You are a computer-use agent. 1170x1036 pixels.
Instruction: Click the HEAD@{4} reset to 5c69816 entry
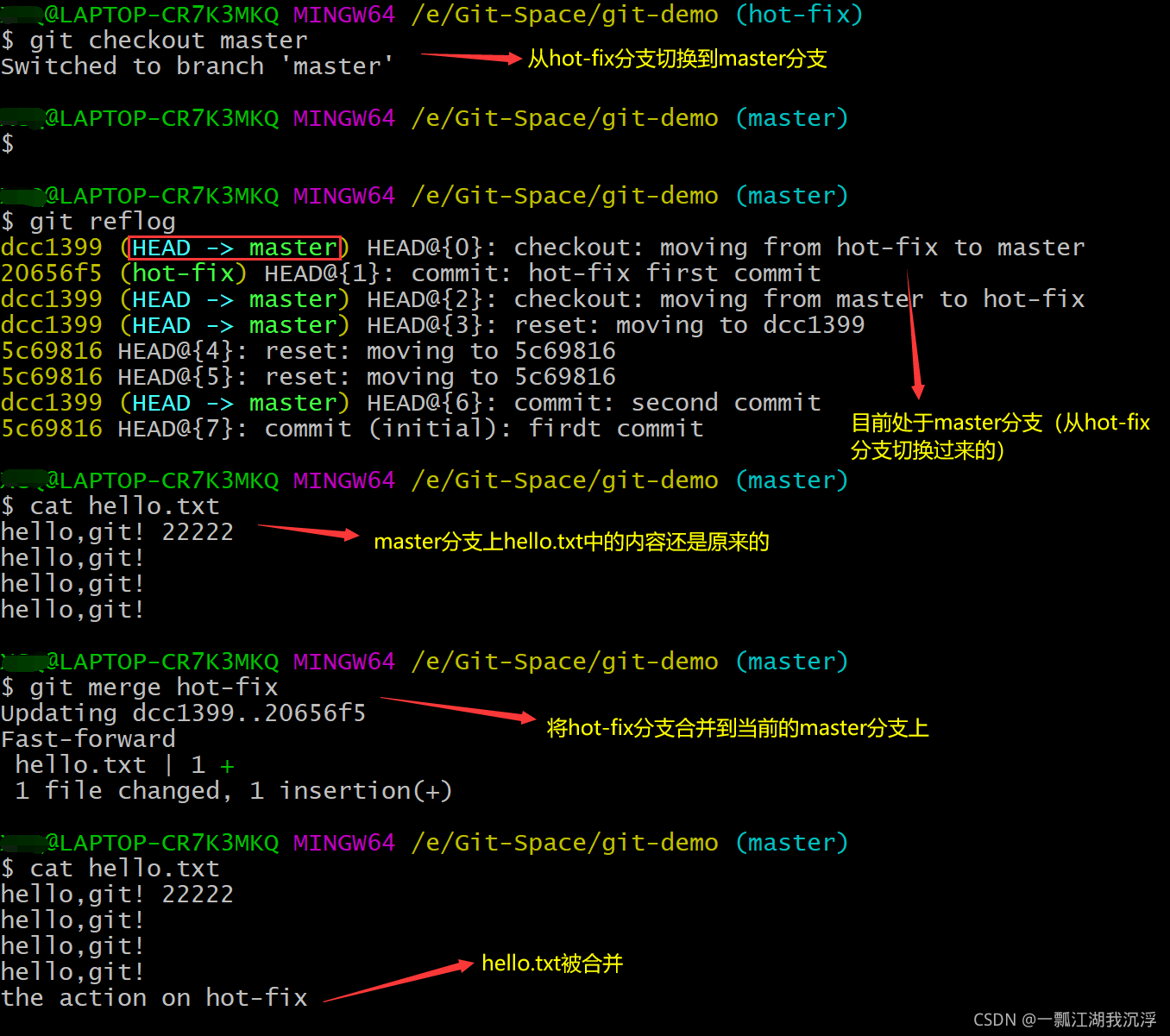(x=309, y=351)
